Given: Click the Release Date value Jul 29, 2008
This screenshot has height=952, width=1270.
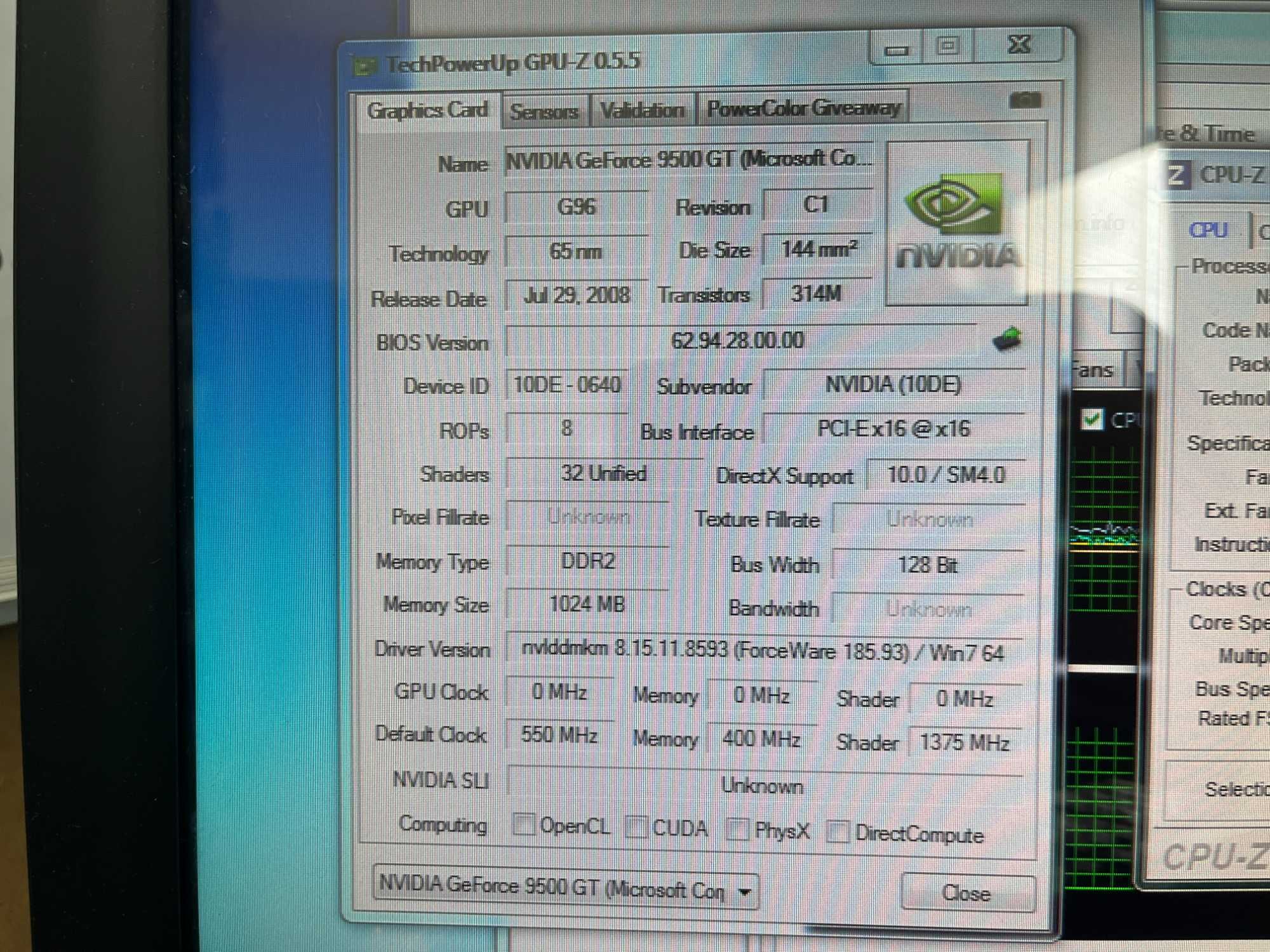Looking at the screenshot, I should pos(577,296).
